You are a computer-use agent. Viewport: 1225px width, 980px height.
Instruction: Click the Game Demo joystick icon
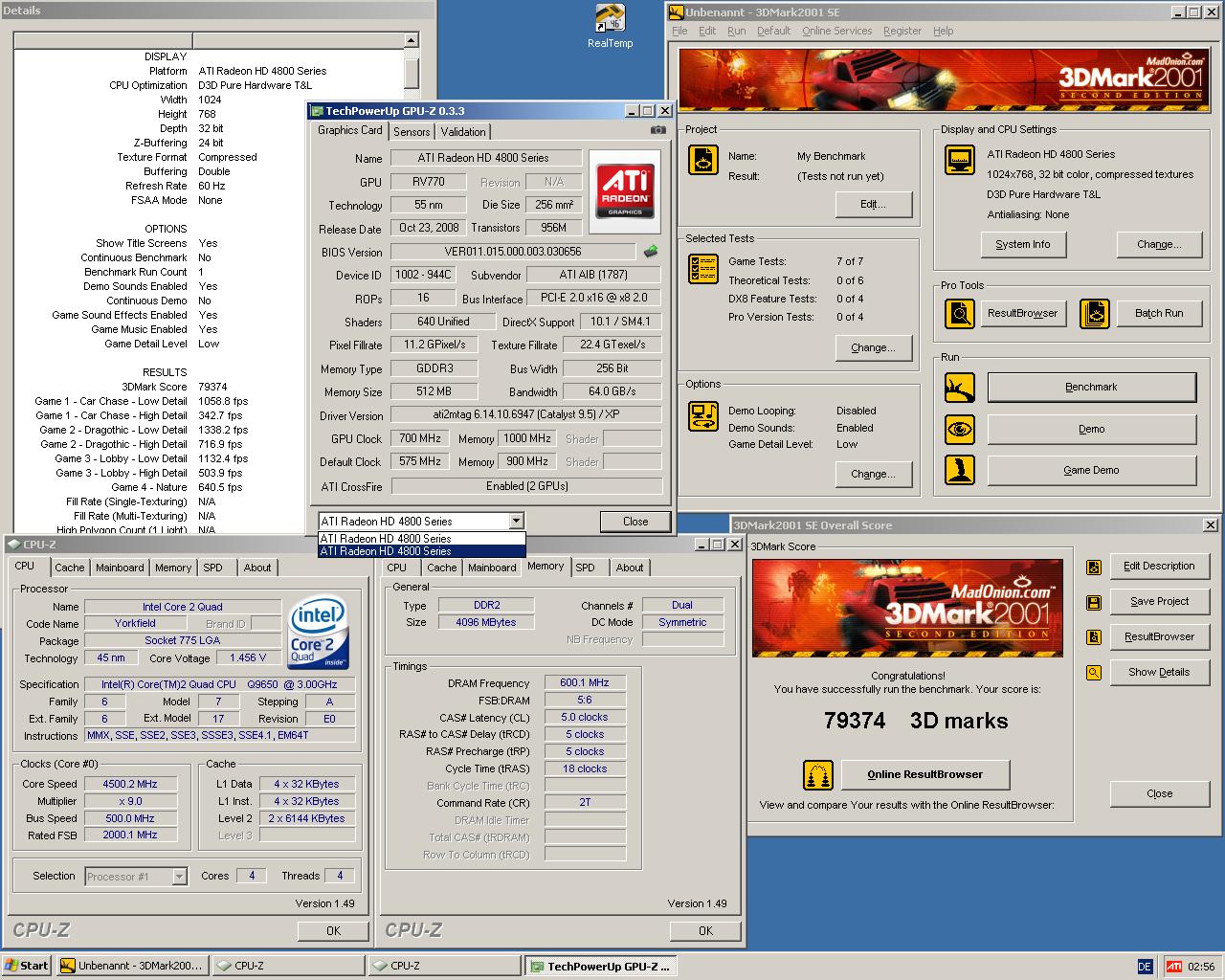(959, 470)
